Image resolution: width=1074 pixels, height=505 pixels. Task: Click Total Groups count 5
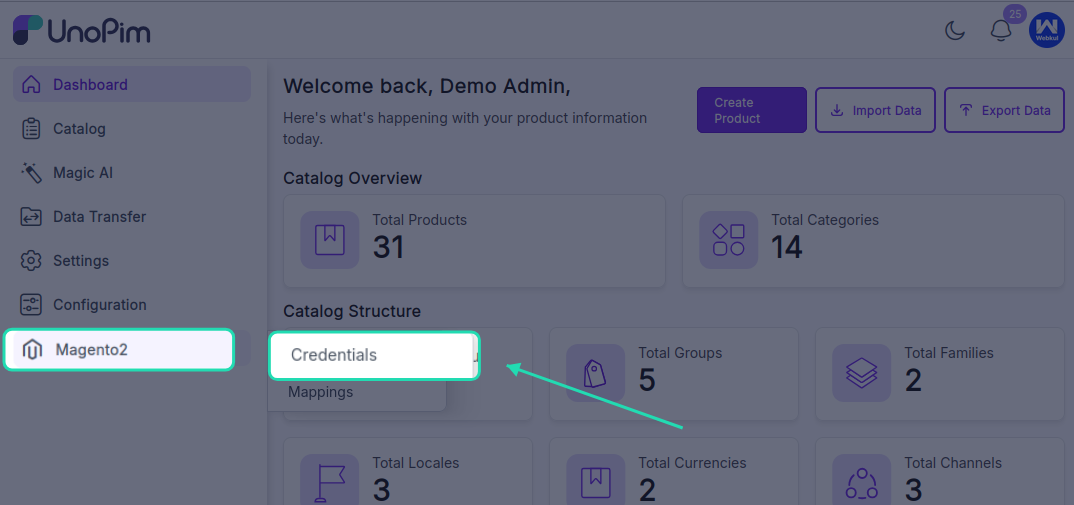coord(647,380)
